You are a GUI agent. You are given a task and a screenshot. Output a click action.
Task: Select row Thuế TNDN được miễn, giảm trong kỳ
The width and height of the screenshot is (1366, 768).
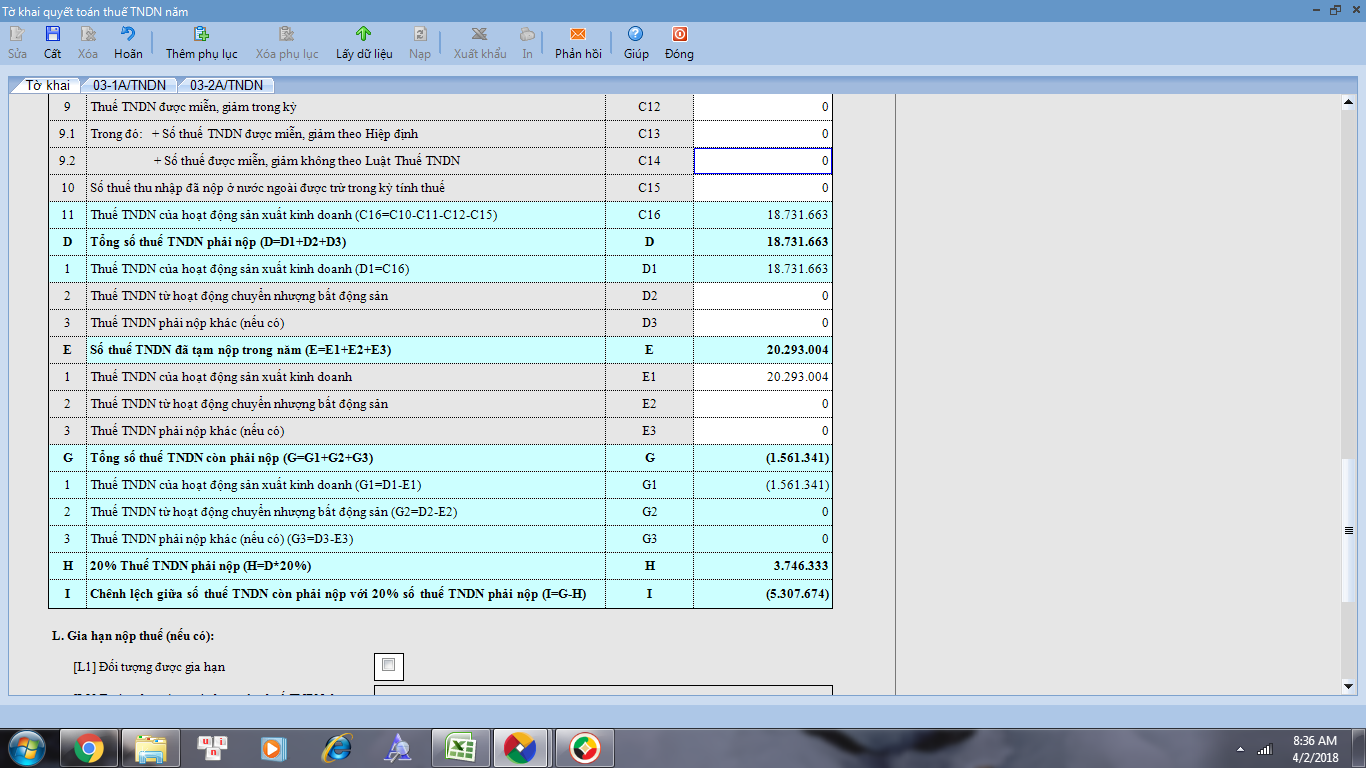440,107
